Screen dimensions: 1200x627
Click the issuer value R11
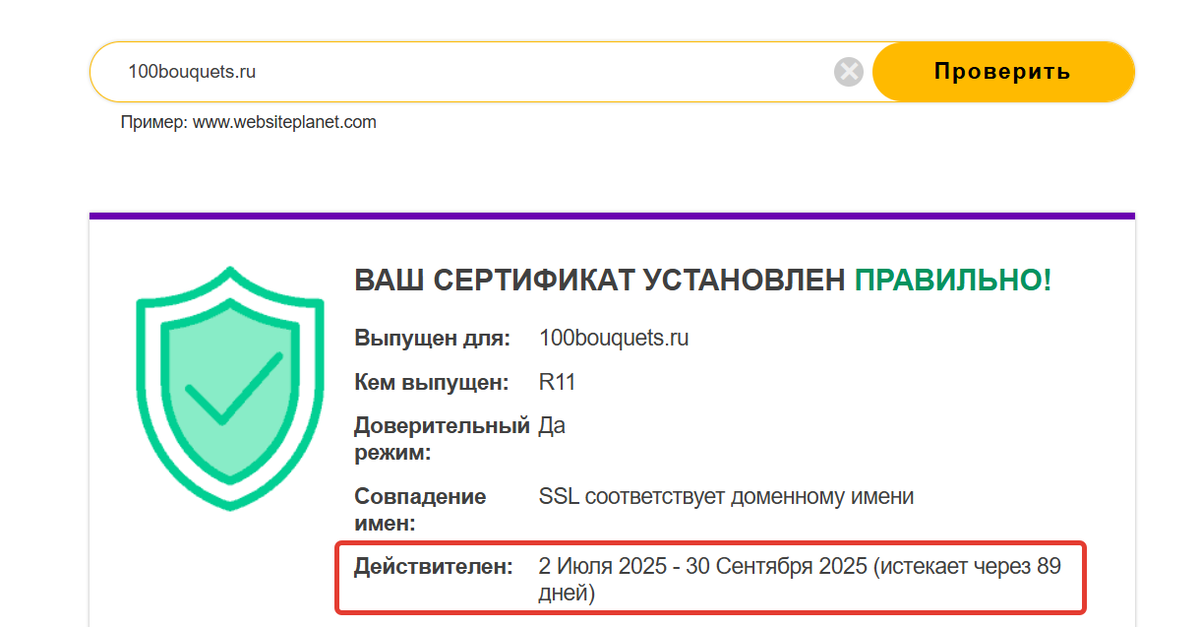pyautogui.click(x=557, y=383)
